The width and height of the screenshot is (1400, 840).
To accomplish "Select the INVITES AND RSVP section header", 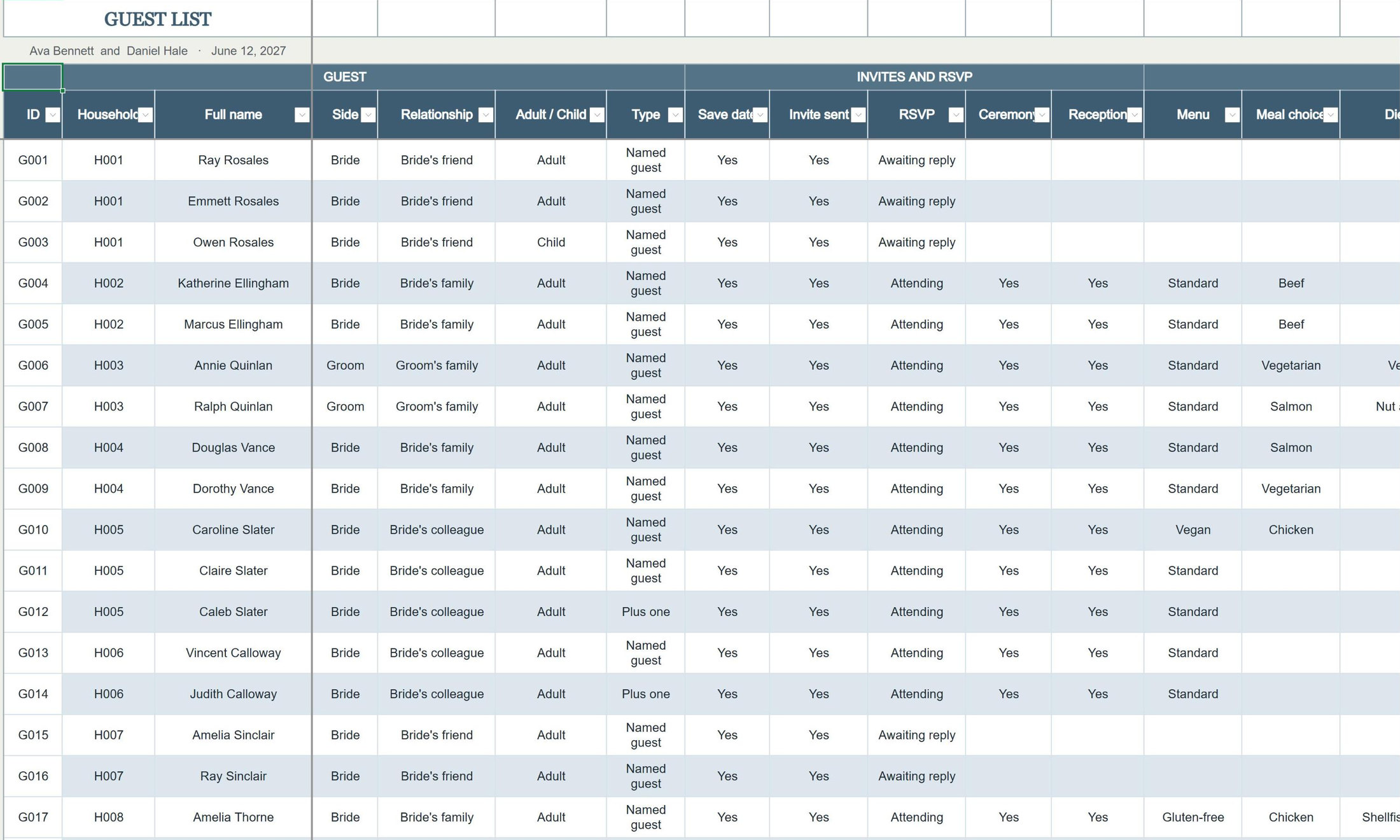I will point(914,77).
